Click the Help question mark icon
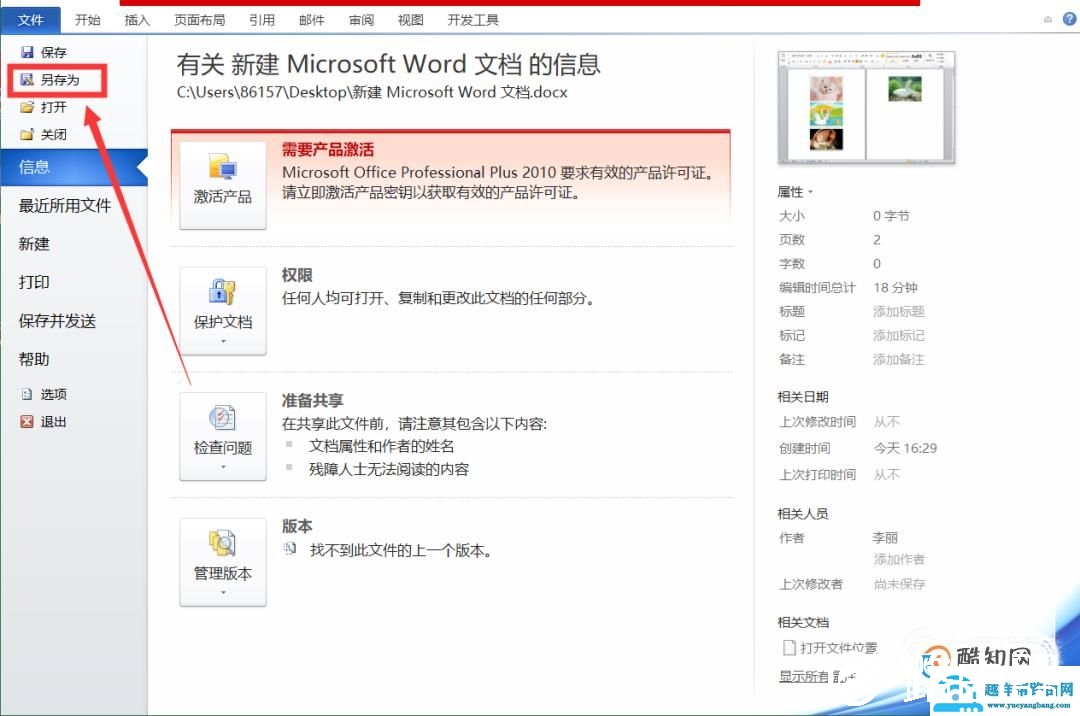1080x716 pixels. point(1070,19)
